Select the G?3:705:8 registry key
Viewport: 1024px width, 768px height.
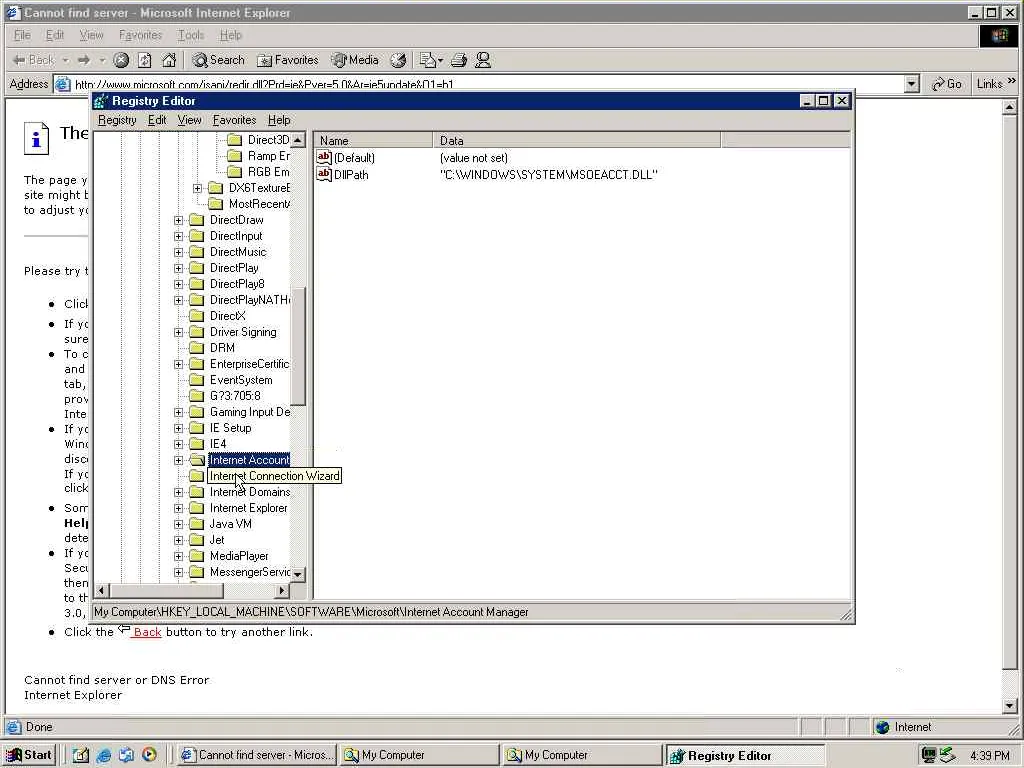tap(234, 396)
